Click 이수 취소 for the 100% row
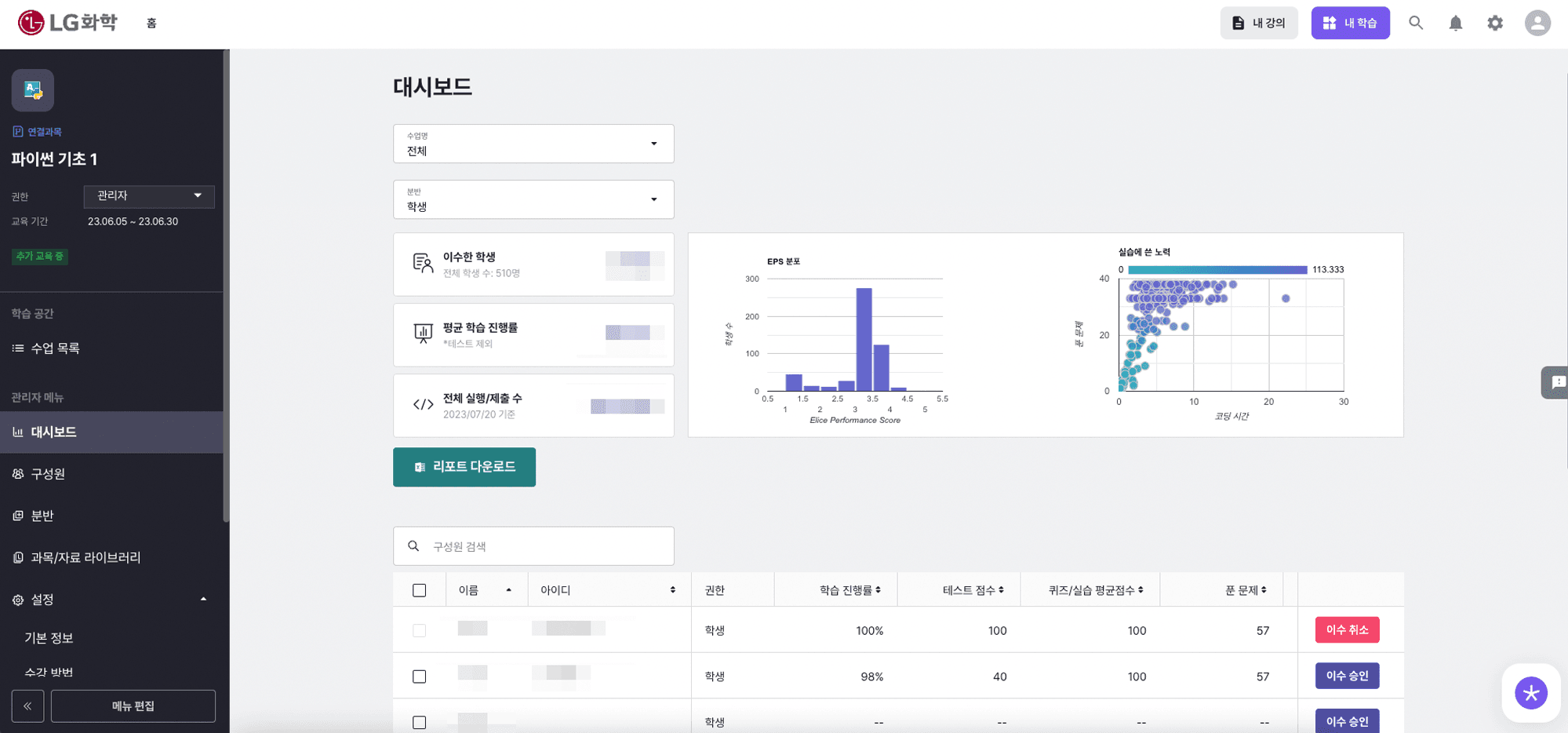Image resolution: width=1568 pixels, height=733 pixels. tap(1347, 630)
